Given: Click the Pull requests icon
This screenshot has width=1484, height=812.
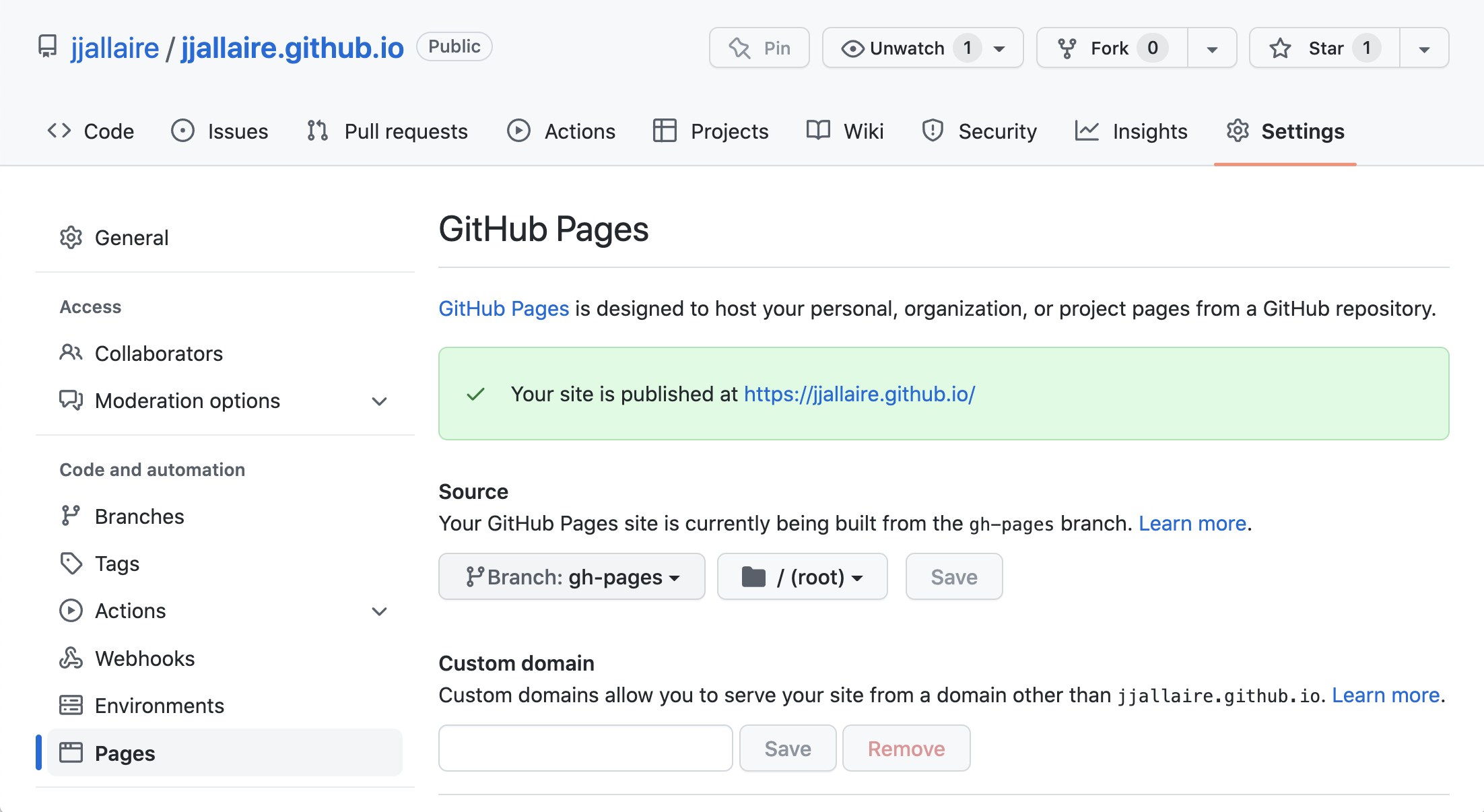Looking at the screenshot, I should [316, 131].
